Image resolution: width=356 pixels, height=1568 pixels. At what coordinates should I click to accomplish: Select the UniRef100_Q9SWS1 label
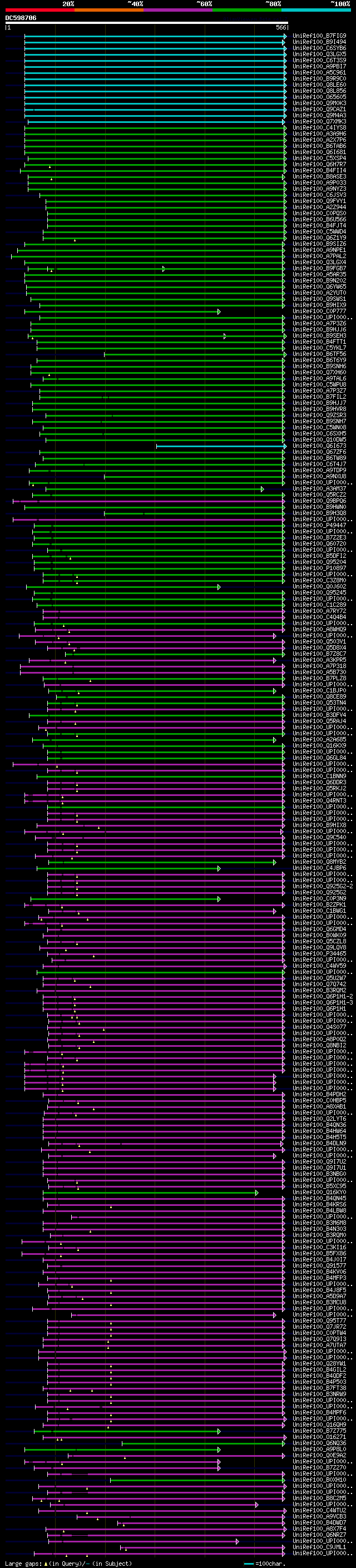(319, 299)
